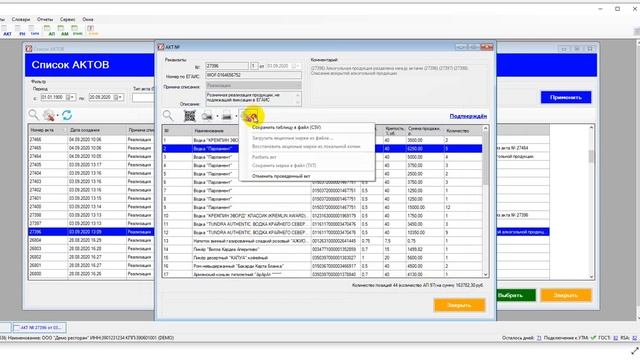This screenshot has width=640, height=360.
Task: Open the Словари menu
Action: pyautogui.click(x=21, y=19)
